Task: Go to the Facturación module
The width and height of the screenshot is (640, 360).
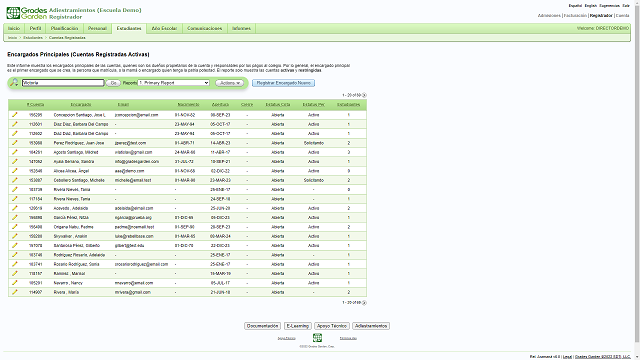Action: [x=575, y=16]
